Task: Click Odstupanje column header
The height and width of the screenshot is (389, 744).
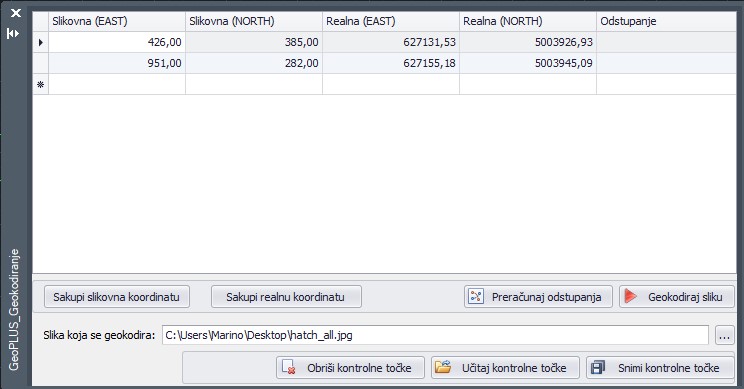Action: (x=666, y=21)
